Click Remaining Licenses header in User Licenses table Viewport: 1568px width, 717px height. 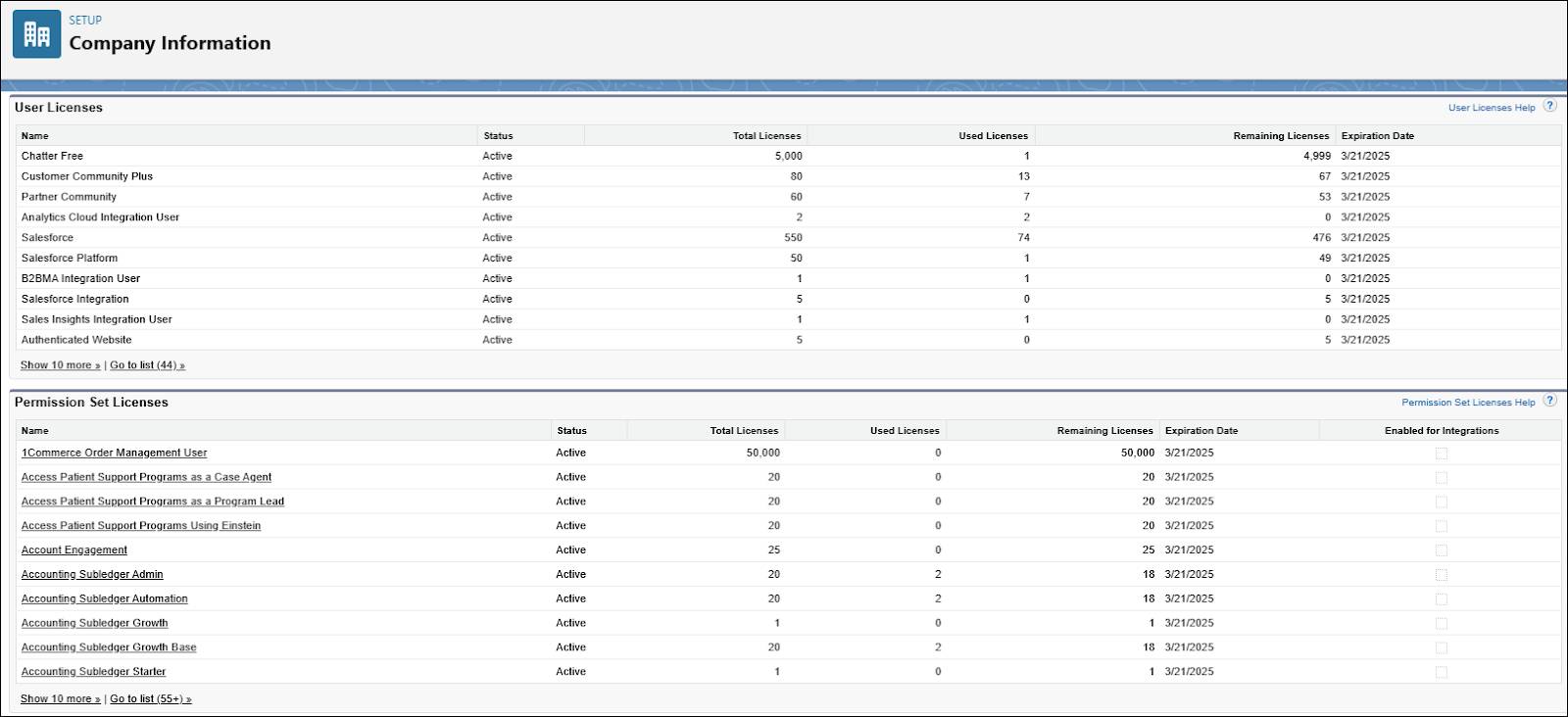(1281, 136)
